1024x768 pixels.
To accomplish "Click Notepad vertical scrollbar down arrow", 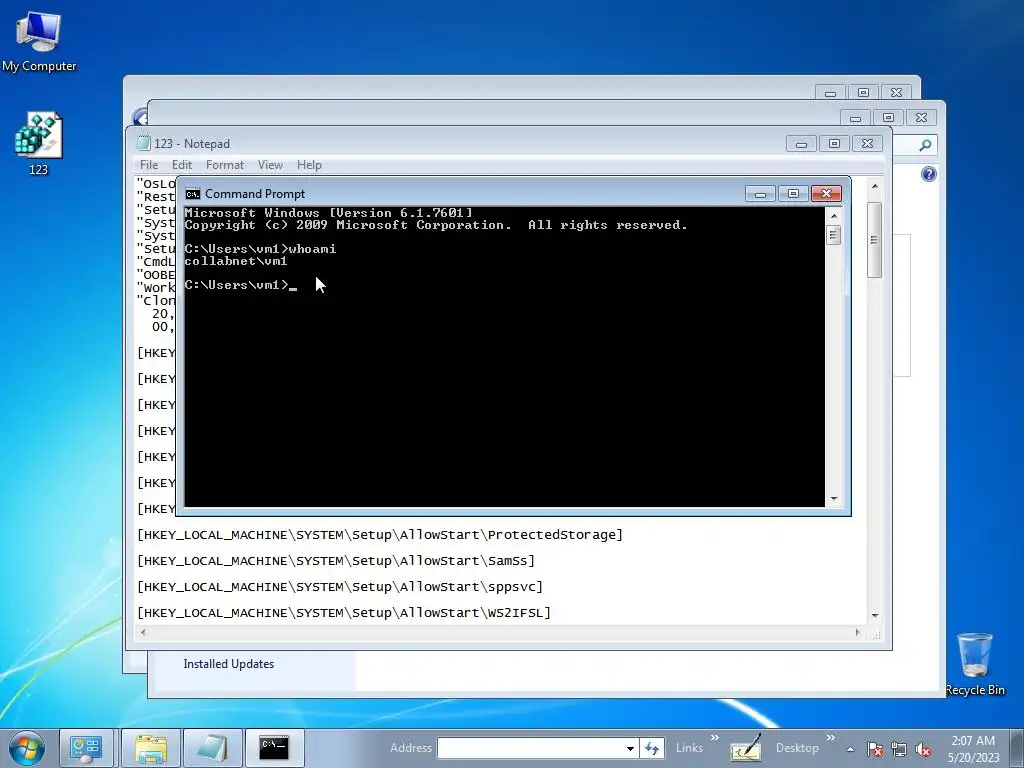I will pyautogui.click(x=874, y=616).
